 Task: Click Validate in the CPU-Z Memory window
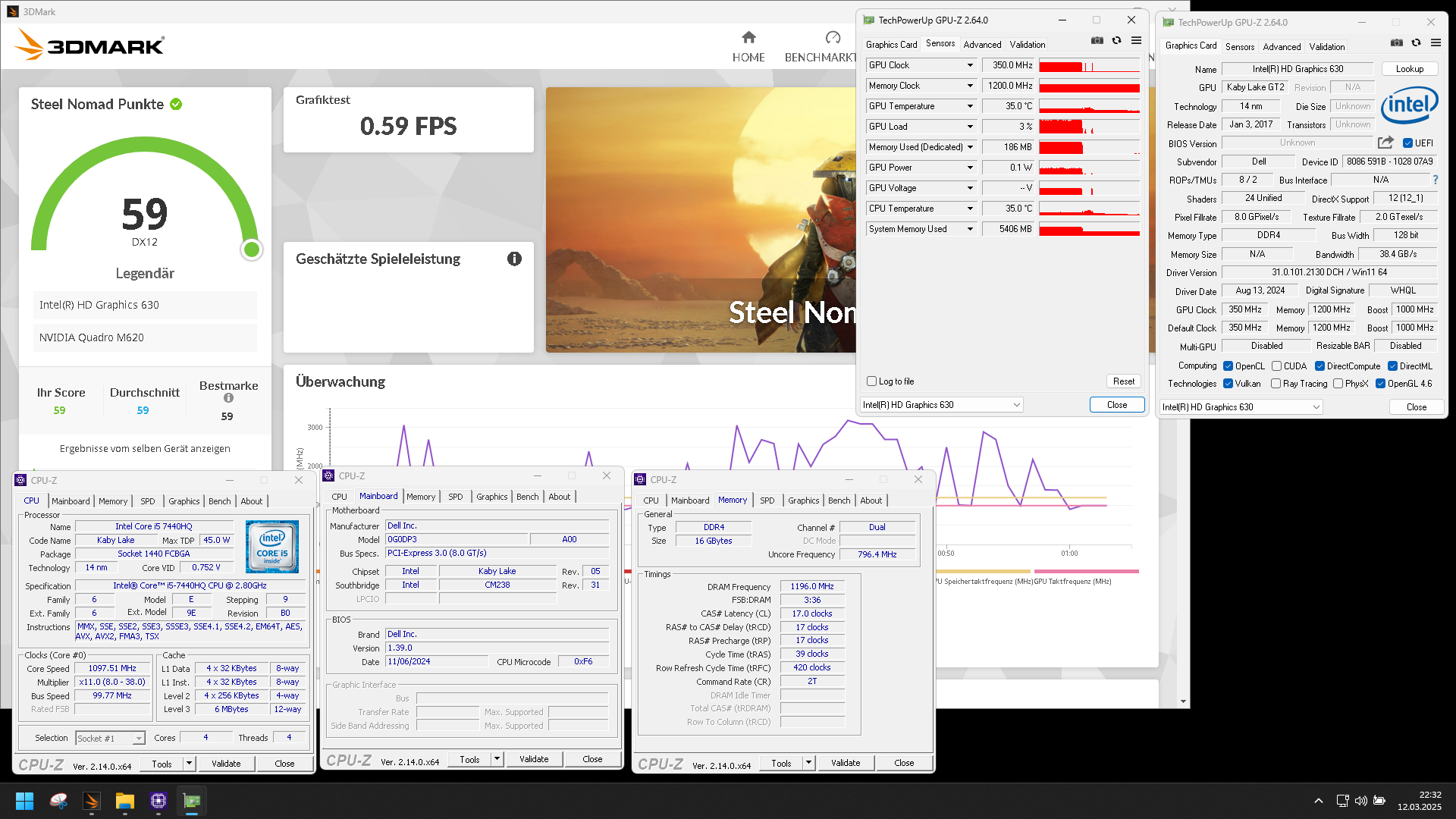(x=845, y=763)
